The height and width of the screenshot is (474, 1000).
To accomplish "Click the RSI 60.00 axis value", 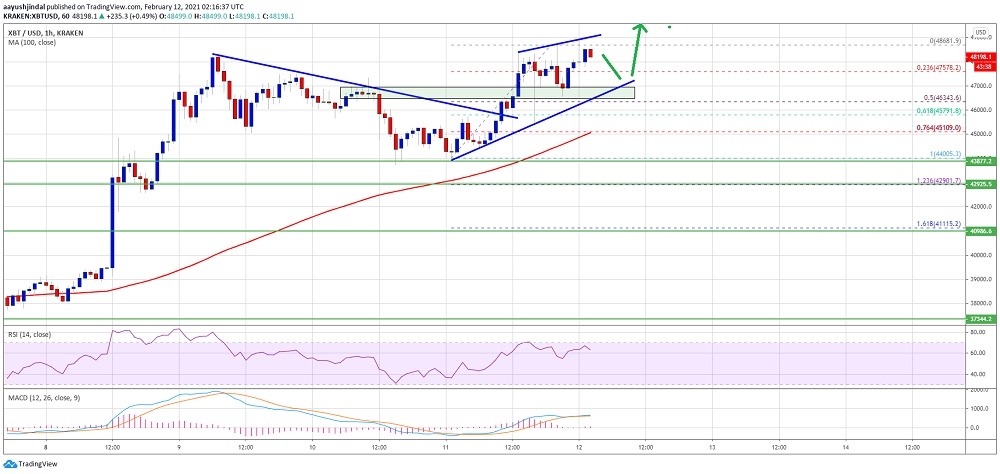I will (980, 353).
